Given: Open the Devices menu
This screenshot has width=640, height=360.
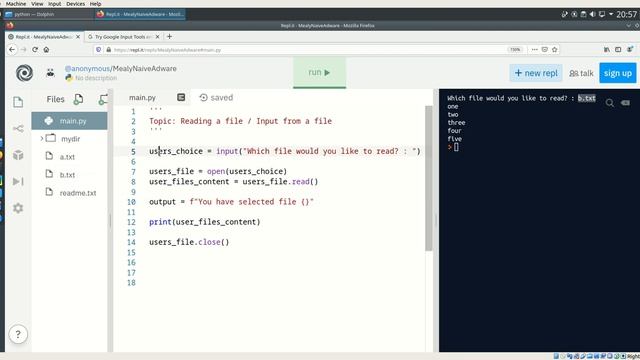Looking at the screenshot, I should pos(76,4).
